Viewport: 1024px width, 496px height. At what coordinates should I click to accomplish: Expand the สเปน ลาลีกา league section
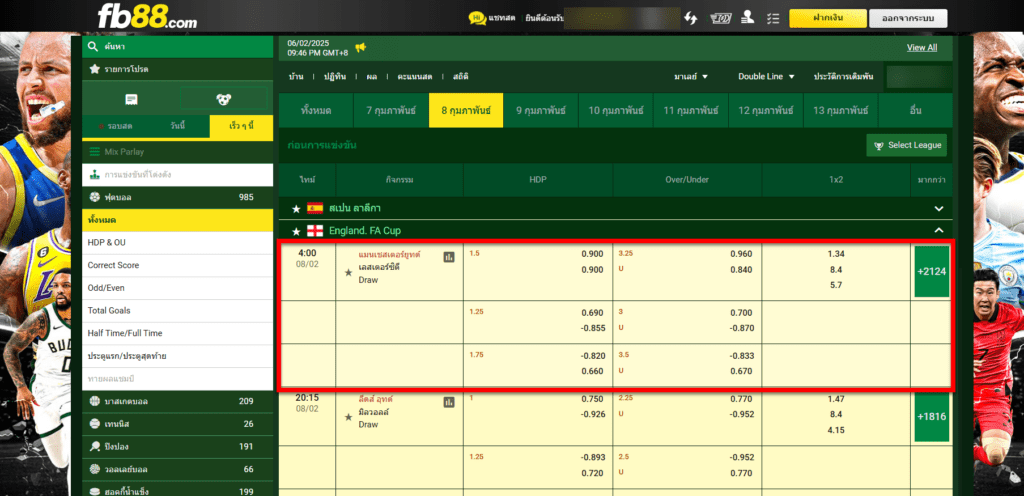pyautogui.click(x=938, y=209)
